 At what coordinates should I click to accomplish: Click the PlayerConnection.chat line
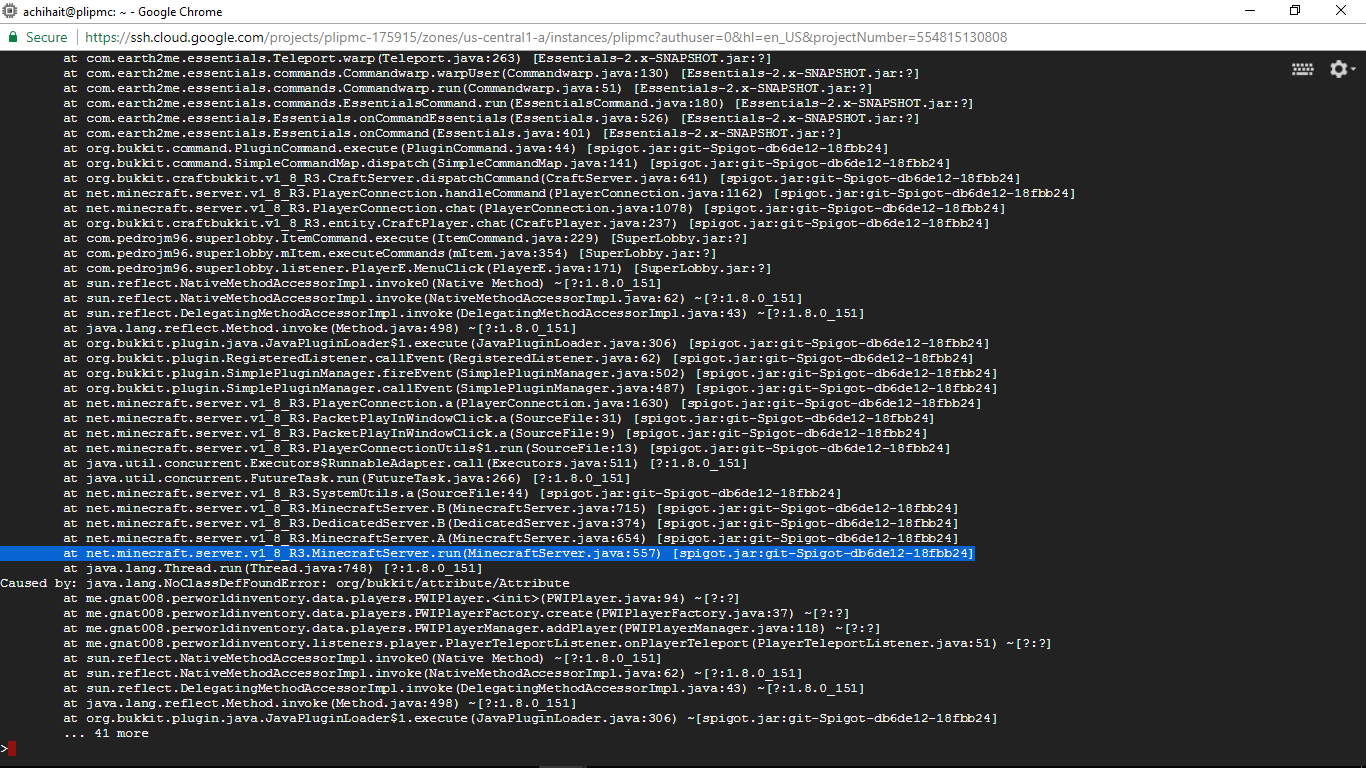coord(534,208)
